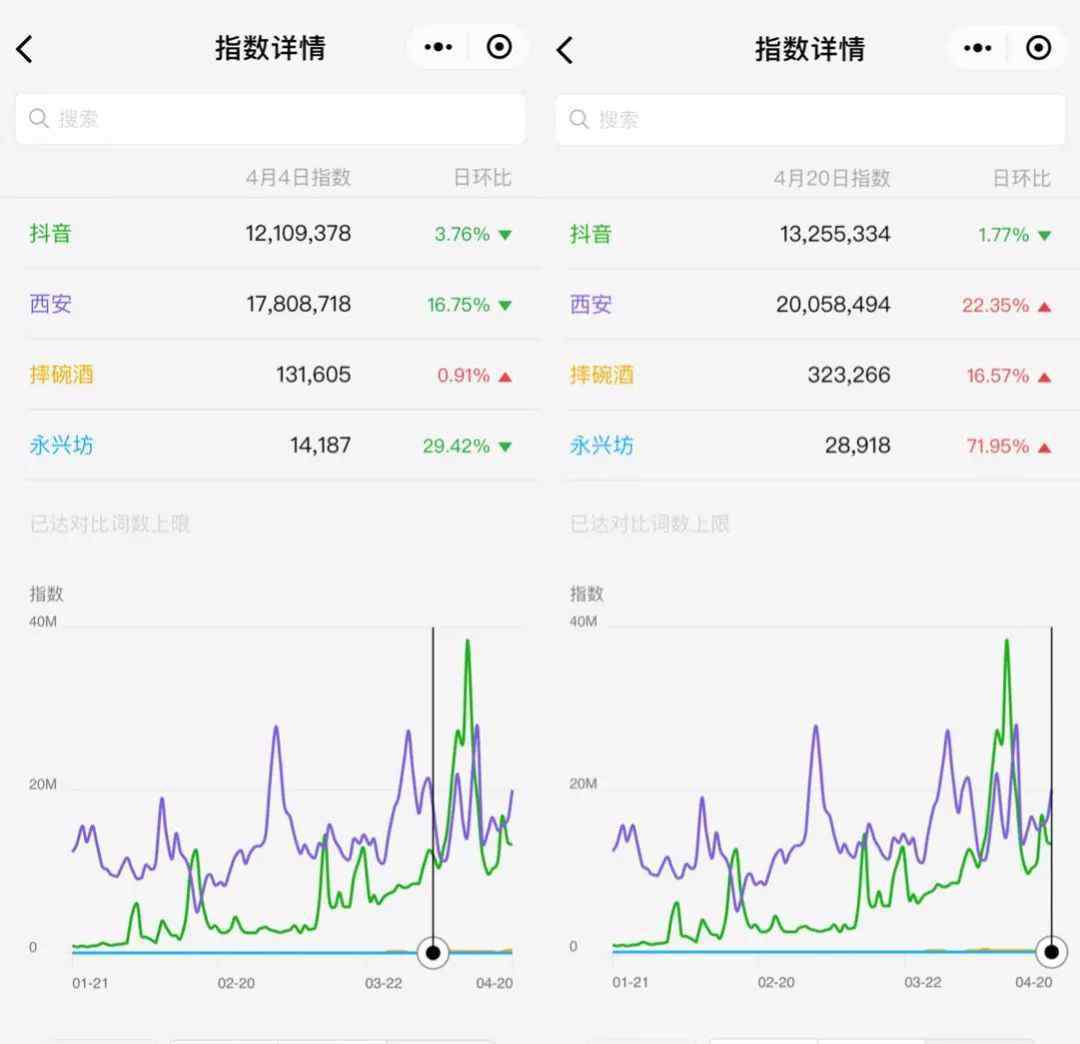This screenshot has width=1080, height=1044.
Task: Click the 20M axis label on right chart
Action: pos(583,784)
